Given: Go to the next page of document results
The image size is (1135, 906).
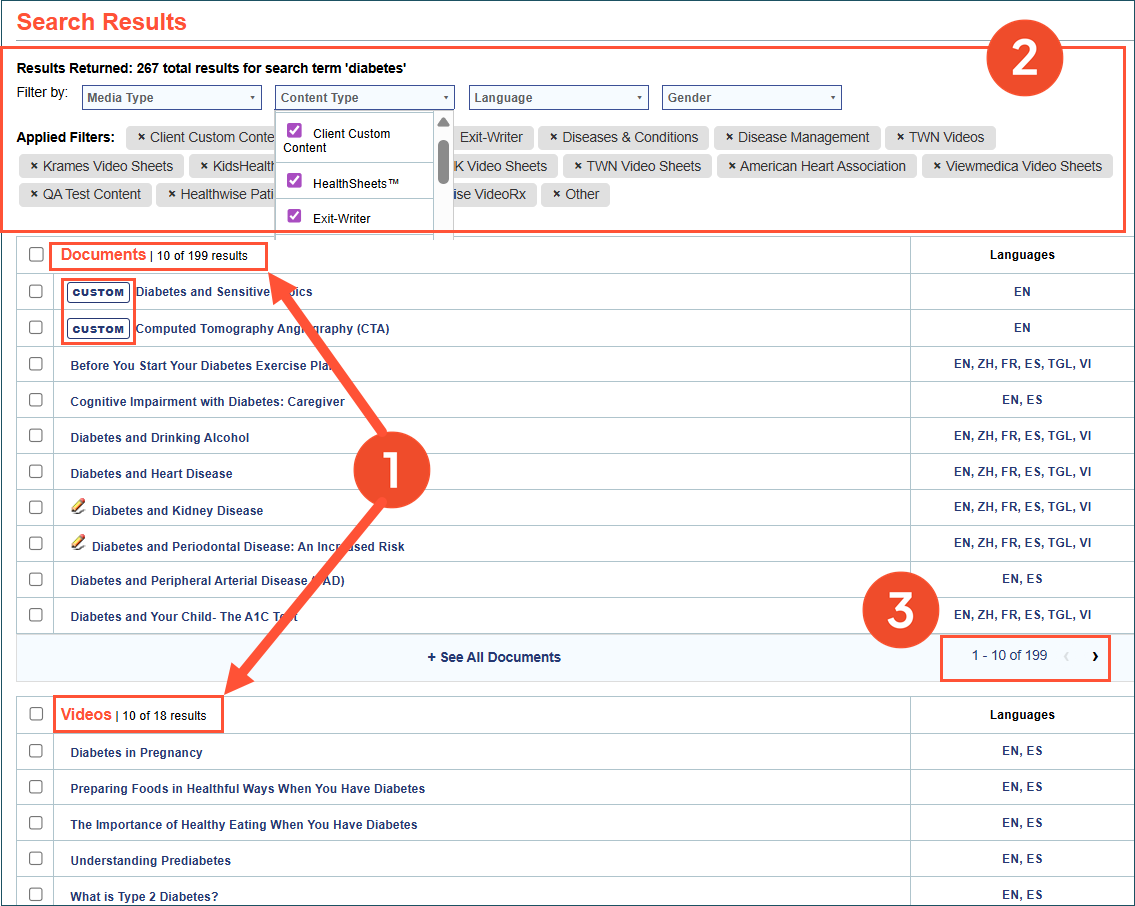Looking at the screenshot, I should [x=1092, y=657].
